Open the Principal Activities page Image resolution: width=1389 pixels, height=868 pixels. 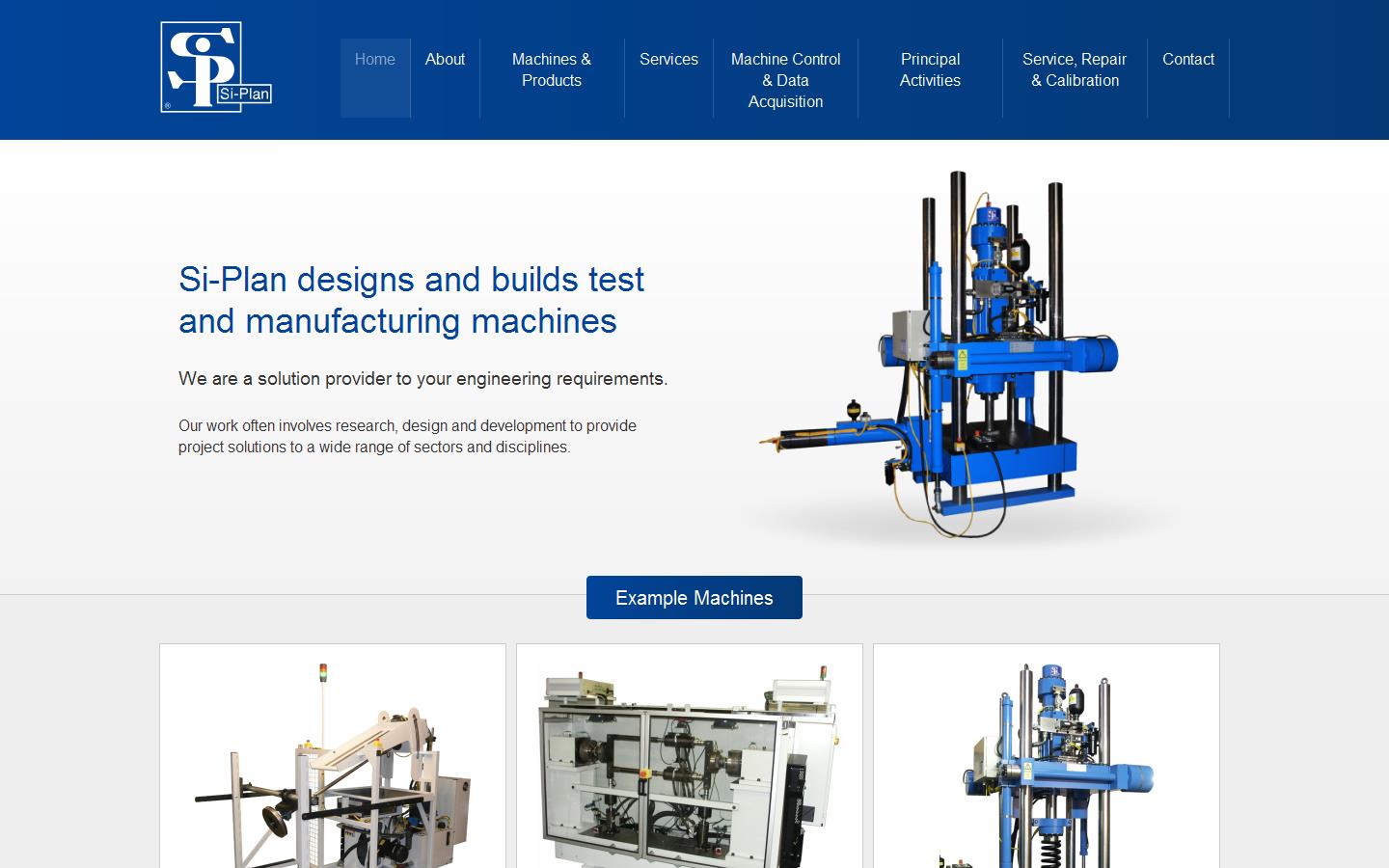[930, 69]
